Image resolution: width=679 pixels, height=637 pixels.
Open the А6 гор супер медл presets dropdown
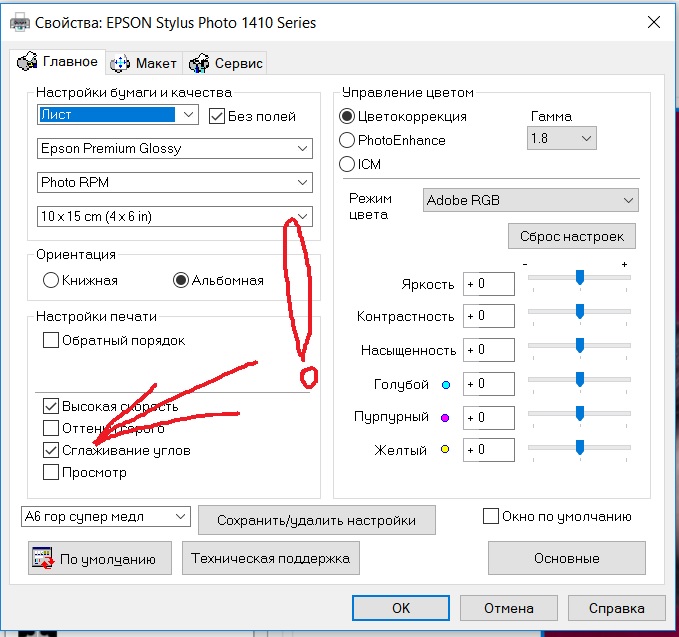106,517
